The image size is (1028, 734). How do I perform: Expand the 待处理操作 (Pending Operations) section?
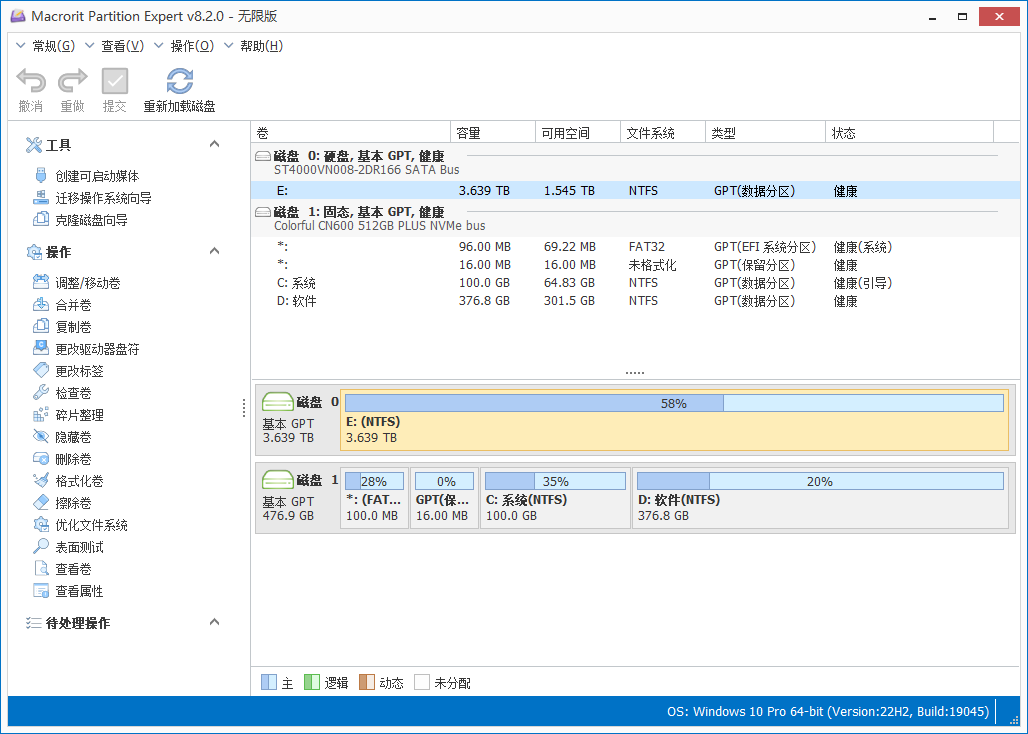[214, 622]
